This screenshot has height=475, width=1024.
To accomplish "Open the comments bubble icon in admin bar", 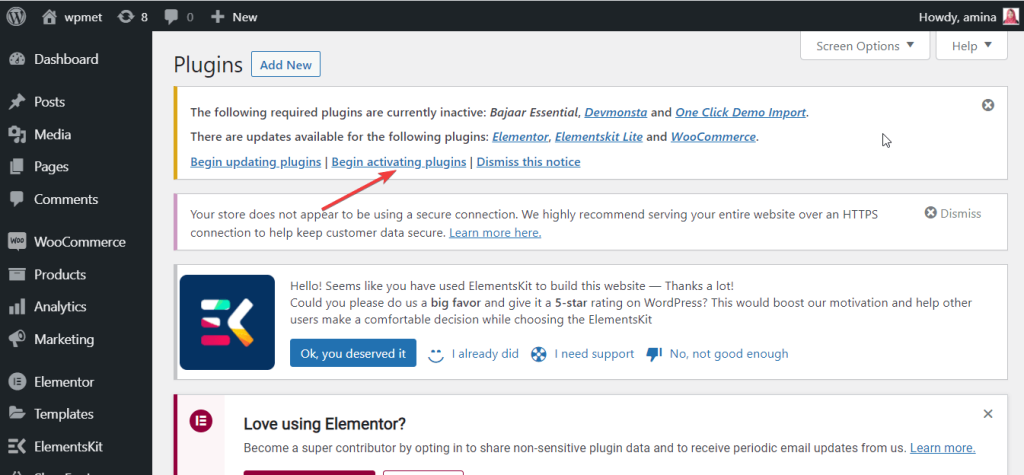I will pos(172,17).
